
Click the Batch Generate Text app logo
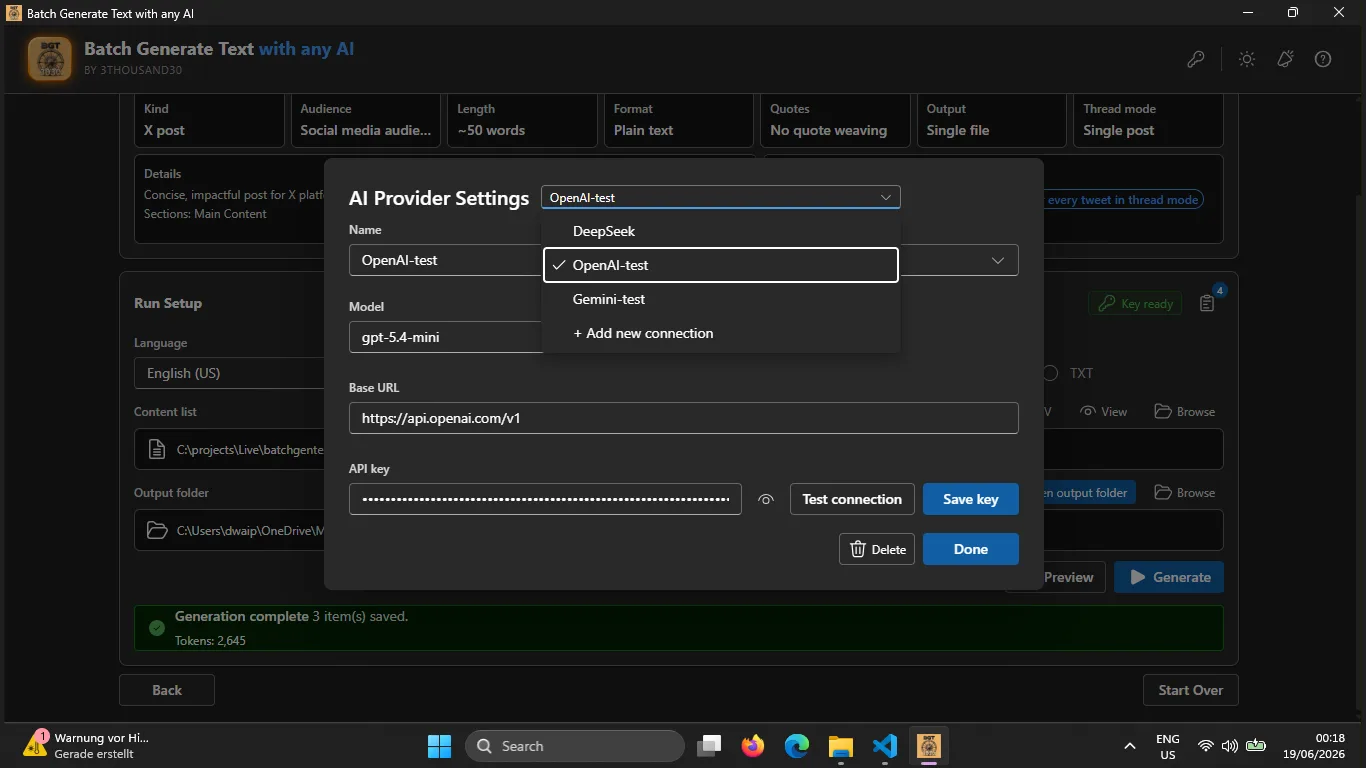coord(49,58)
